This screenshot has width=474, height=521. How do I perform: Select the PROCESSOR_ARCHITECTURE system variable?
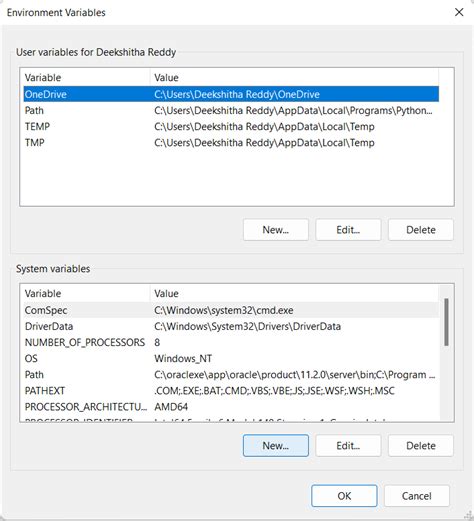point(231,407)
